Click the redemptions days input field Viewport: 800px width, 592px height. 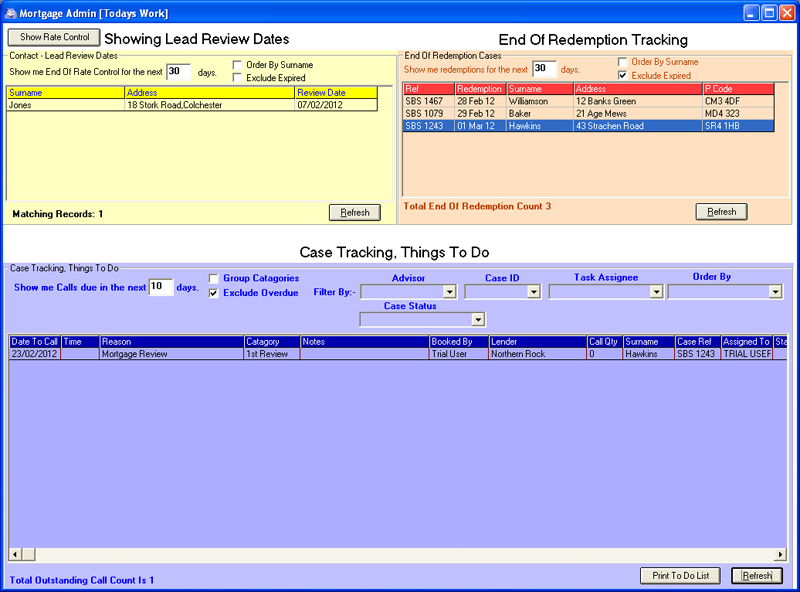point(544,69)
